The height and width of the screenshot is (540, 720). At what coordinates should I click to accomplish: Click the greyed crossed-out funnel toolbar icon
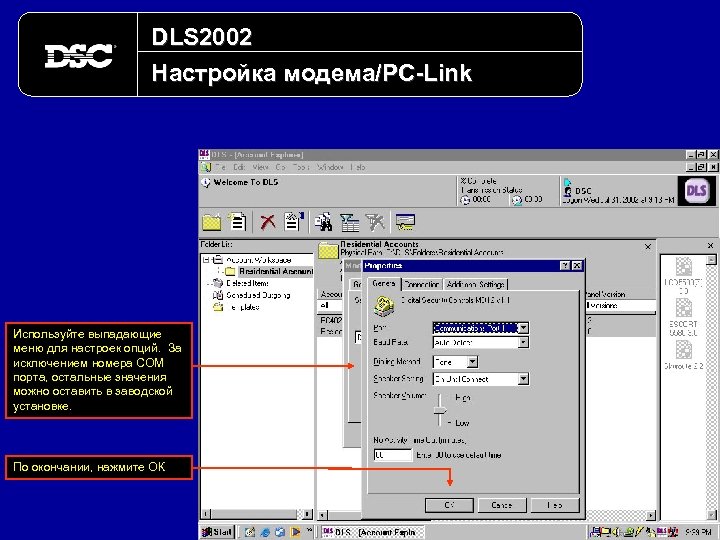tap(375, 222)
